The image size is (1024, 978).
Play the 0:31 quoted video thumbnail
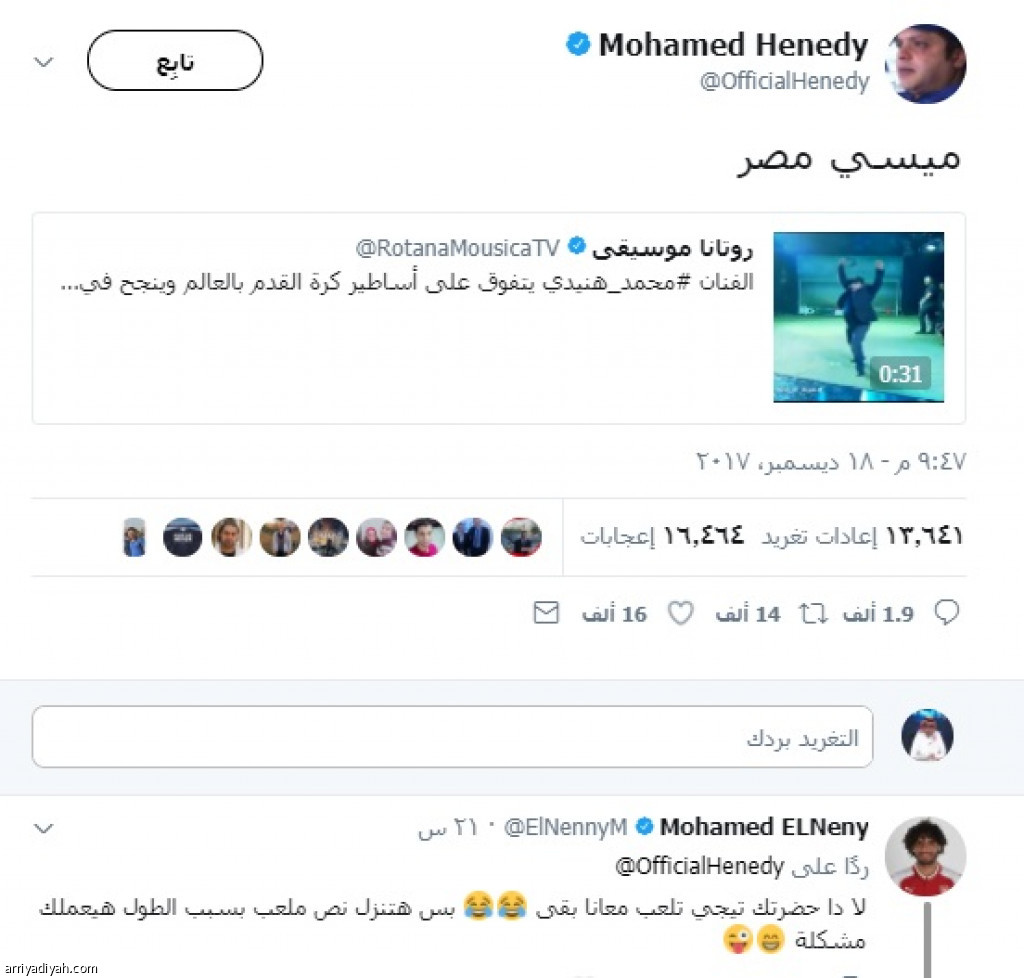[858, 317]
